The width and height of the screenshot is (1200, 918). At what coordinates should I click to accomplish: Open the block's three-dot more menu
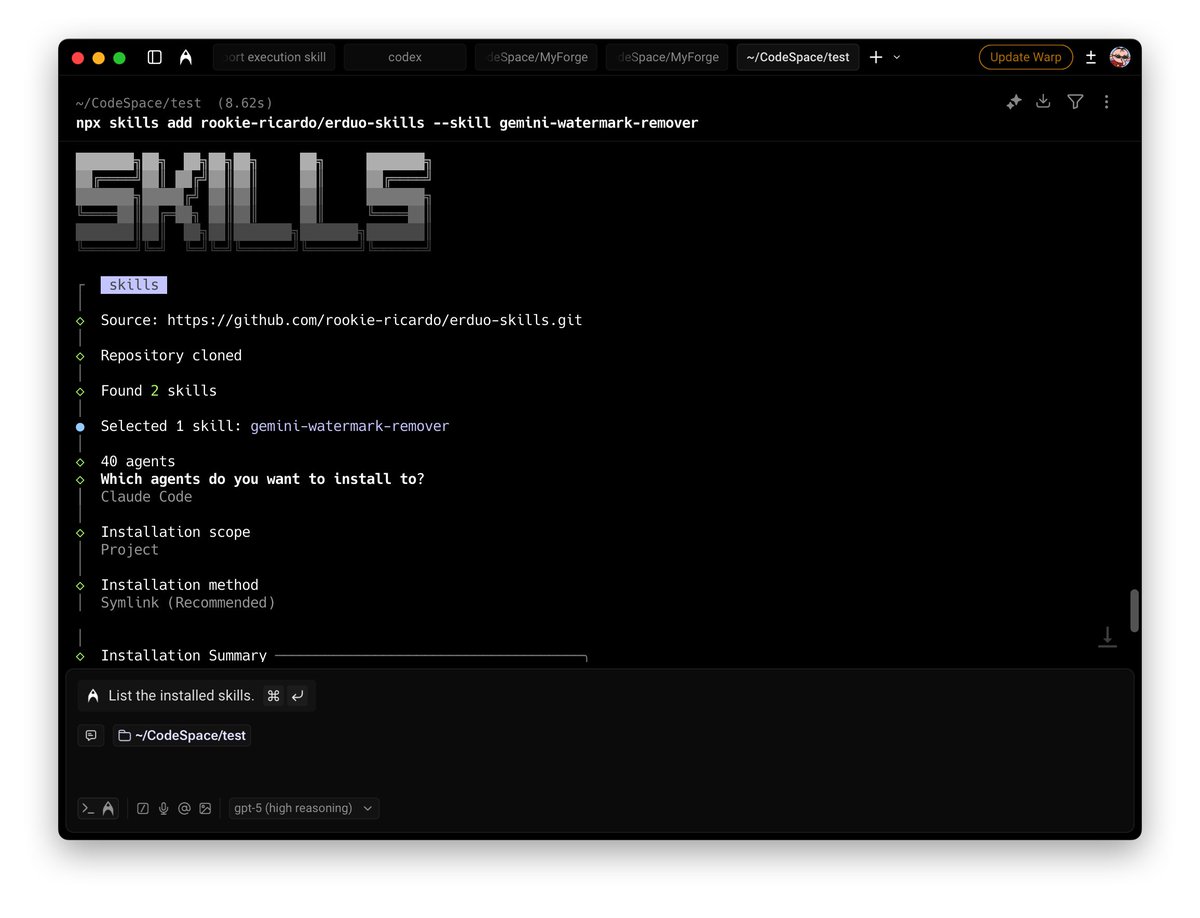click(x=1106, y=102)
